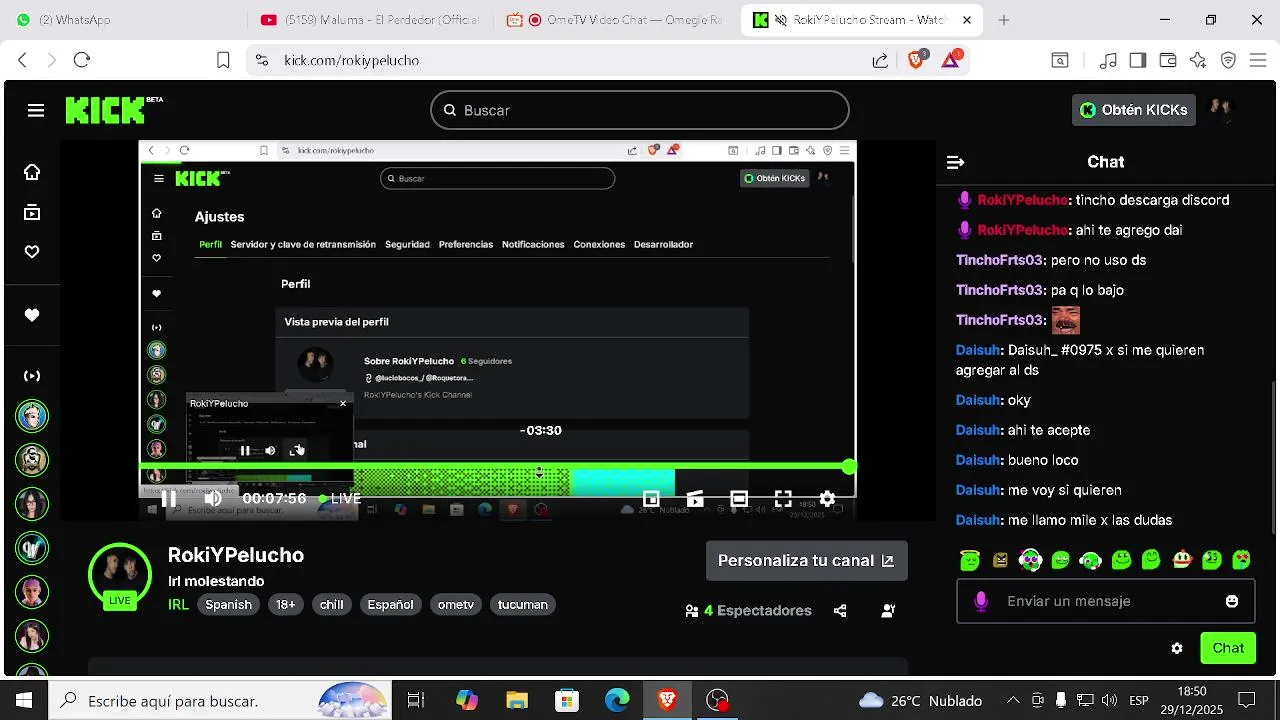Image resolution: width=1280 pixels, height=720 pixels.
Task: Click the ometv tag
Action: click(x=456, y=604)
